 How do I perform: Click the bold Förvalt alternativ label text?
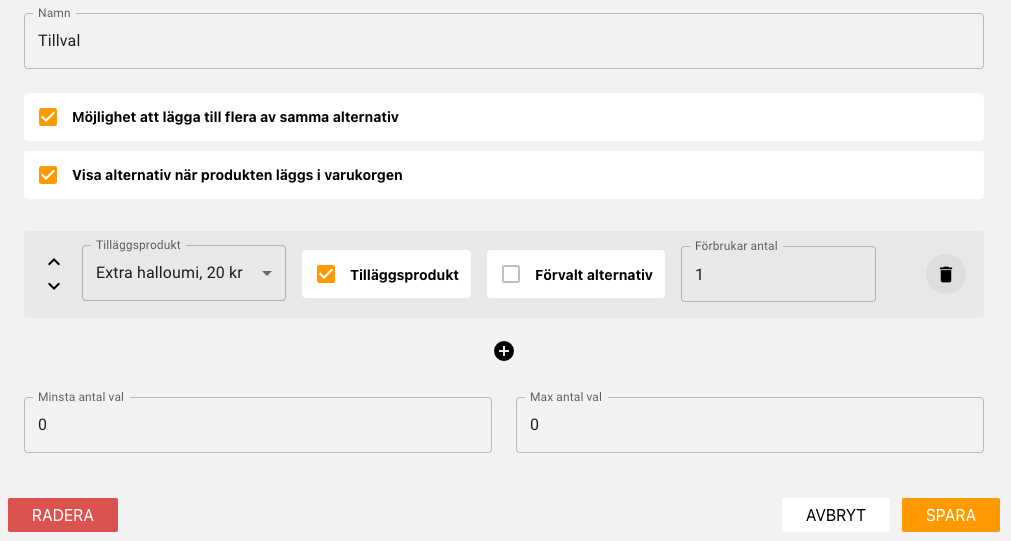pyautogui.click(x=593, y=275)
